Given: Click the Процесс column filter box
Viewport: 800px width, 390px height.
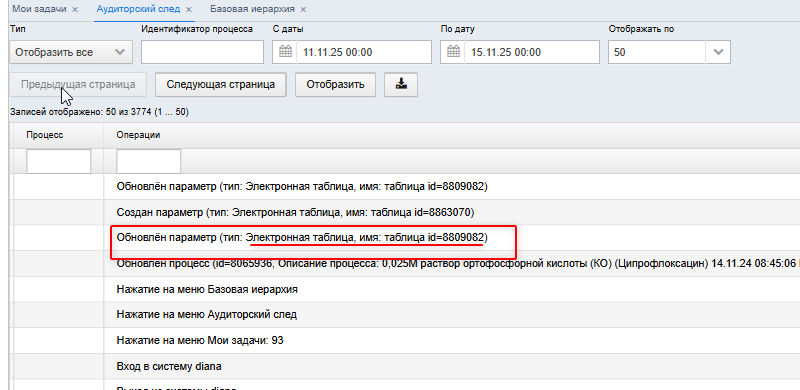Looking at the screenshot, I should (x=58, y=161).
